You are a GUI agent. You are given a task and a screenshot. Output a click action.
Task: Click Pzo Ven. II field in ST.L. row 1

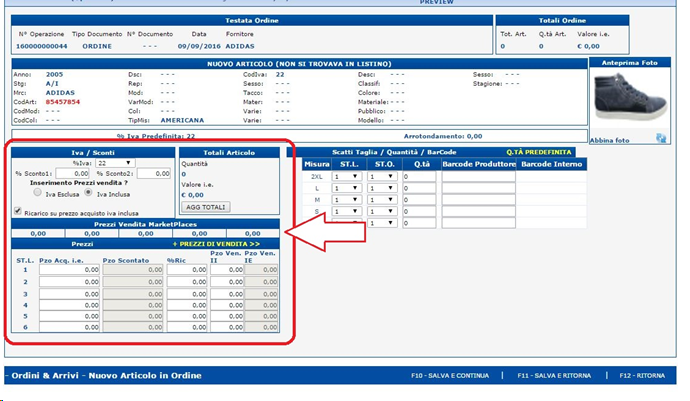pos(227,270)
